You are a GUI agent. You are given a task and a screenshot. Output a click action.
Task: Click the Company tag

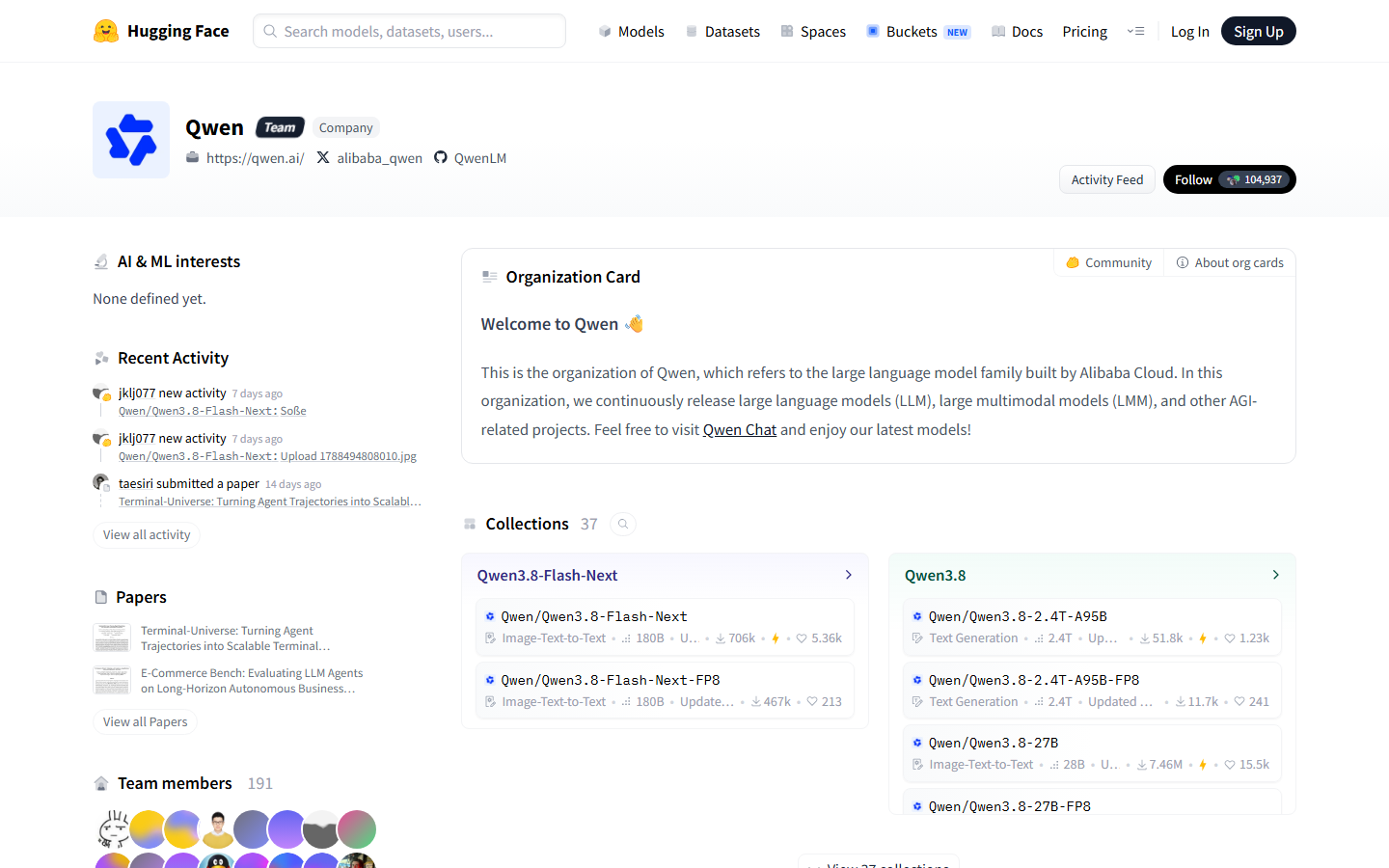click(346, 127)
